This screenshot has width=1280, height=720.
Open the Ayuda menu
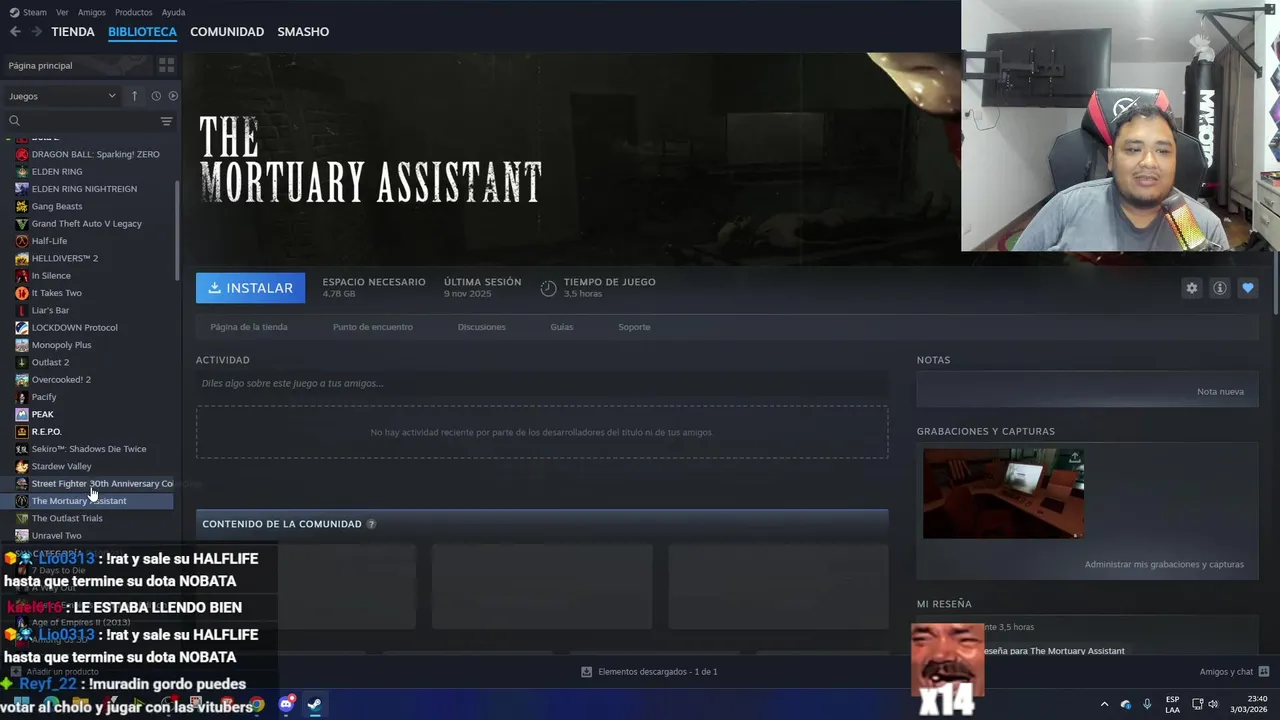173,12
